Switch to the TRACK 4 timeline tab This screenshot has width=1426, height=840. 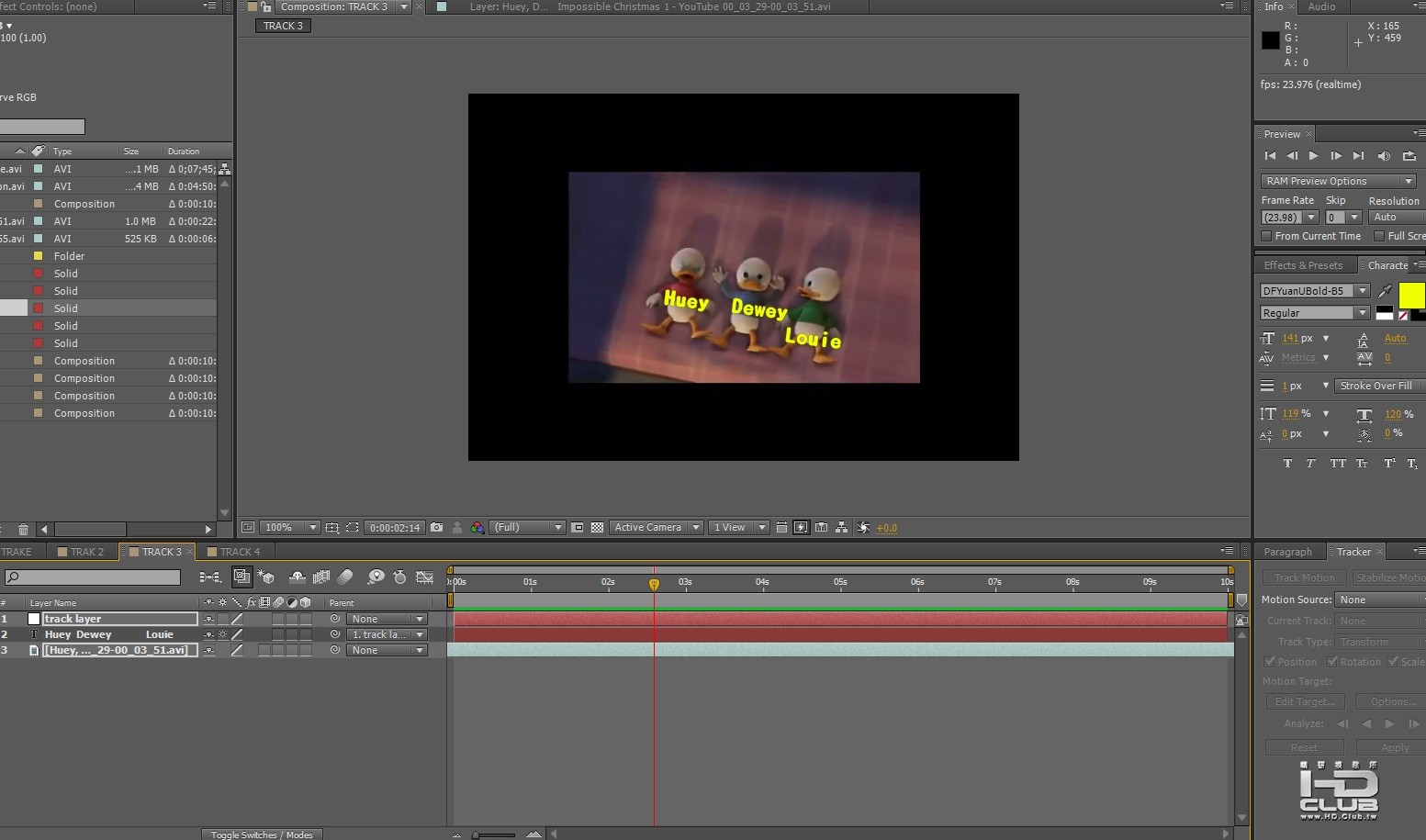click(239, 553)
